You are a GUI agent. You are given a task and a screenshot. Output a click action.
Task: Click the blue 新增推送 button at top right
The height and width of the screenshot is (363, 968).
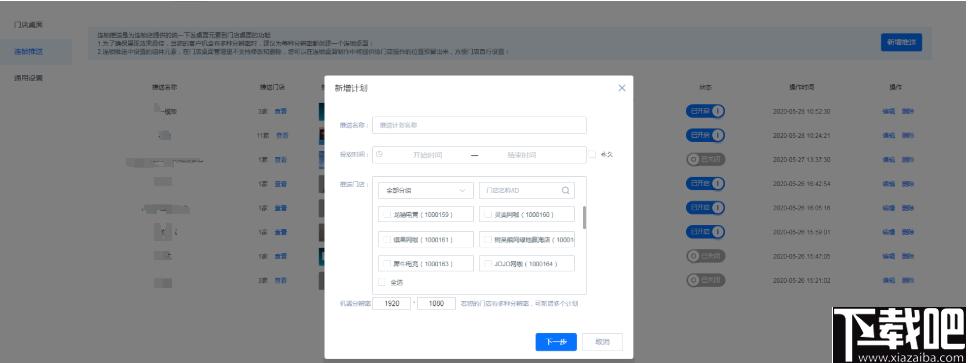tap(901, 42)
